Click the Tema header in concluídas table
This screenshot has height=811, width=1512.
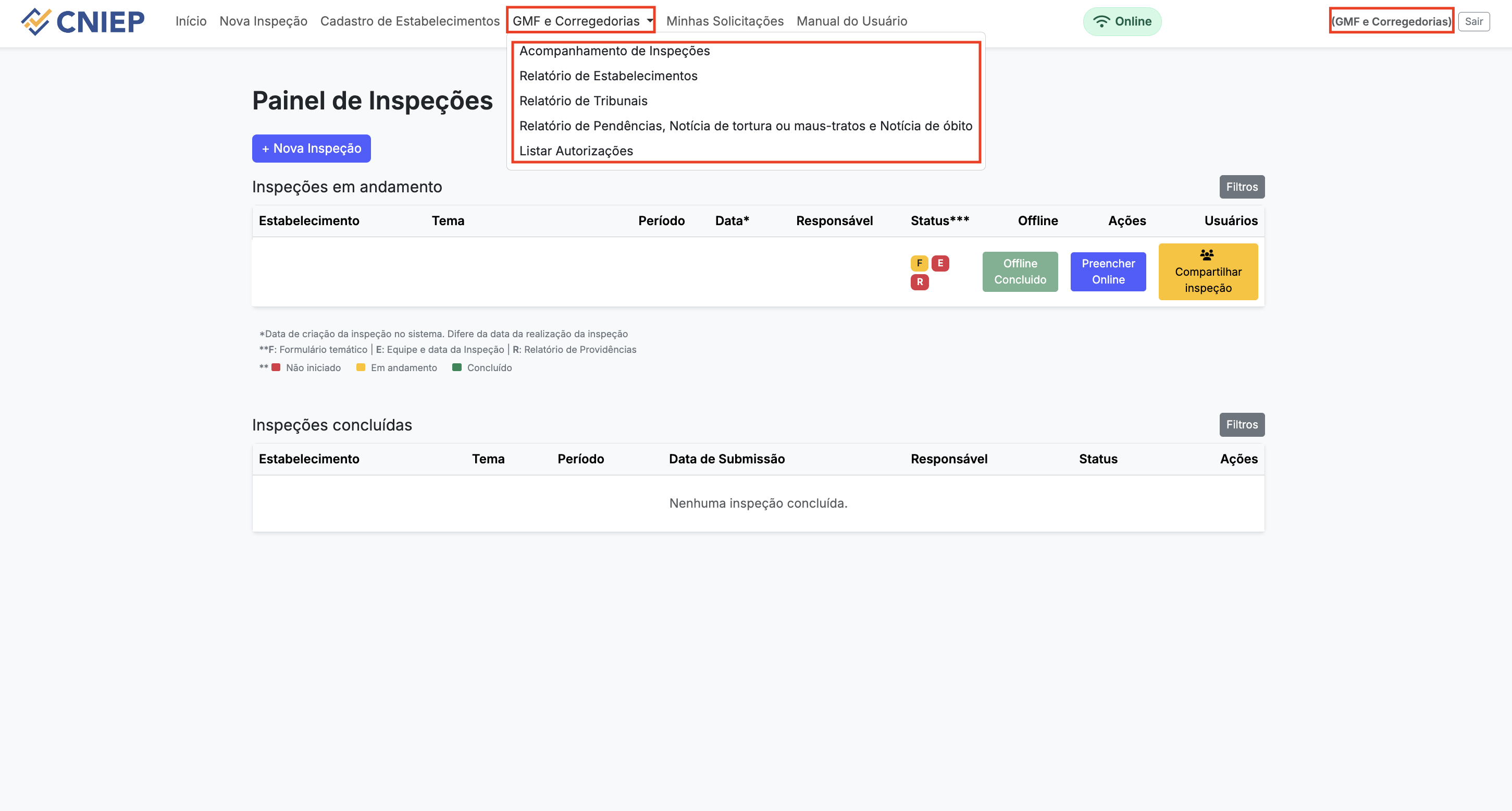[488, 459]
